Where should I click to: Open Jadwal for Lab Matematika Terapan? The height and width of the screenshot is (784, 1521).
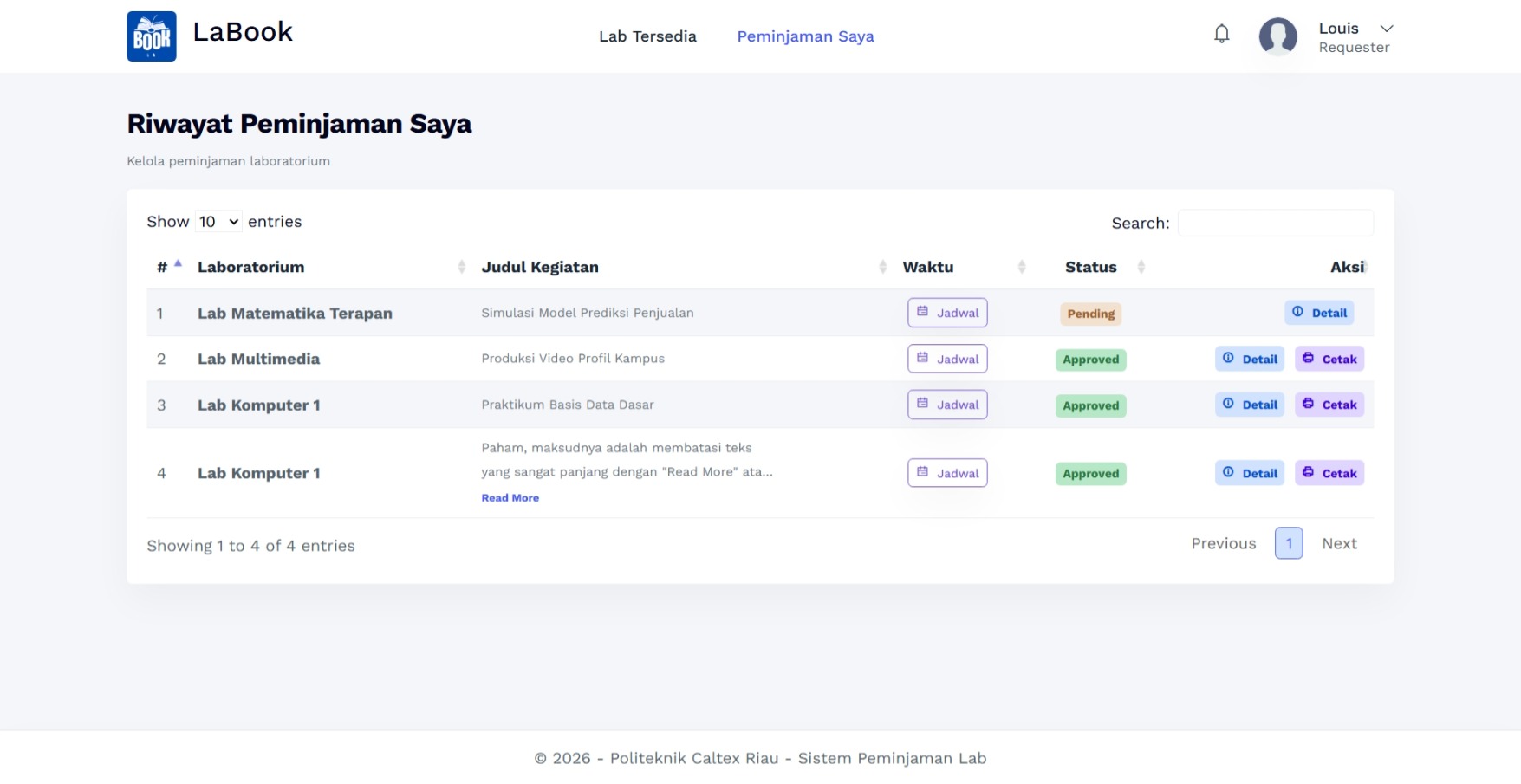click(x=947, y=313)
